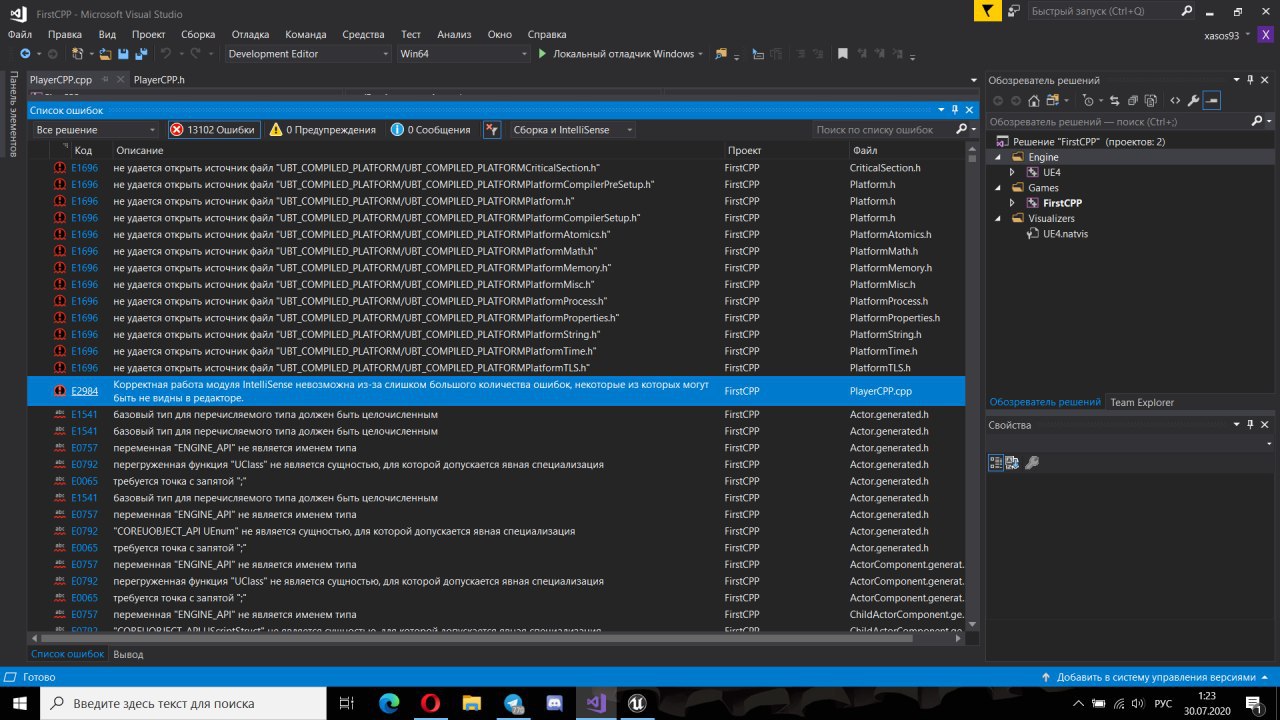Toggle the 13102 Ошибки errors filter

[x=213, y=130]
